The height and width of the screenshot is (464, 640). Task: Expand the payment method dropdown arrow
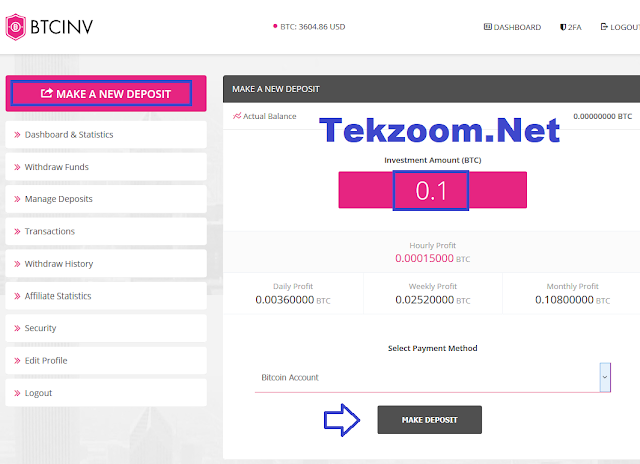(605, 377)
